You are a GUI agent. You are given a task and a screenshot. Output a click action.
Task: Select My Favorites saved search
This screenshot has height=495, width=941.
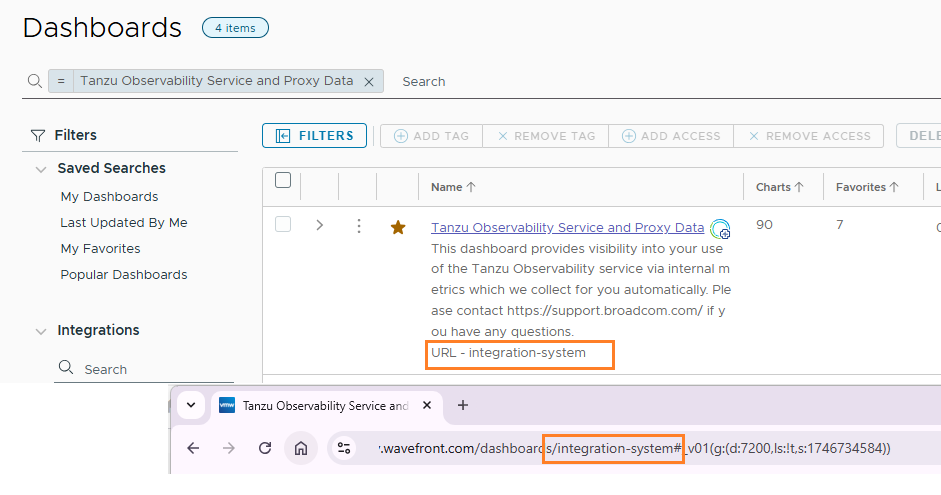100,249
